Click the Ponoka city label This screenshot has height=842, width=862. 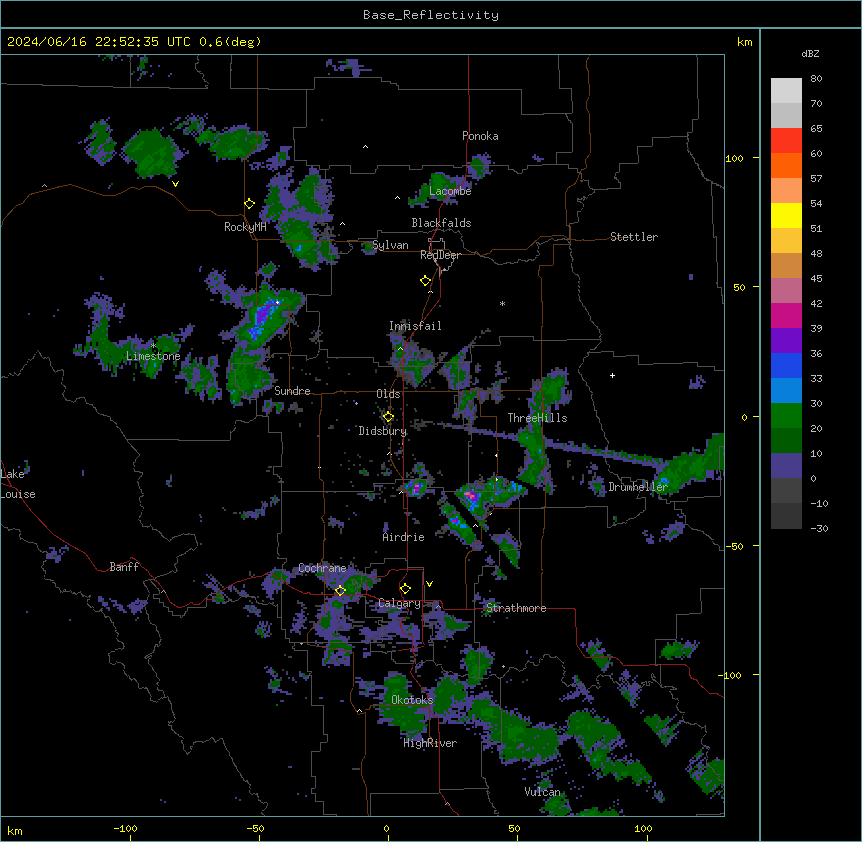480,136
